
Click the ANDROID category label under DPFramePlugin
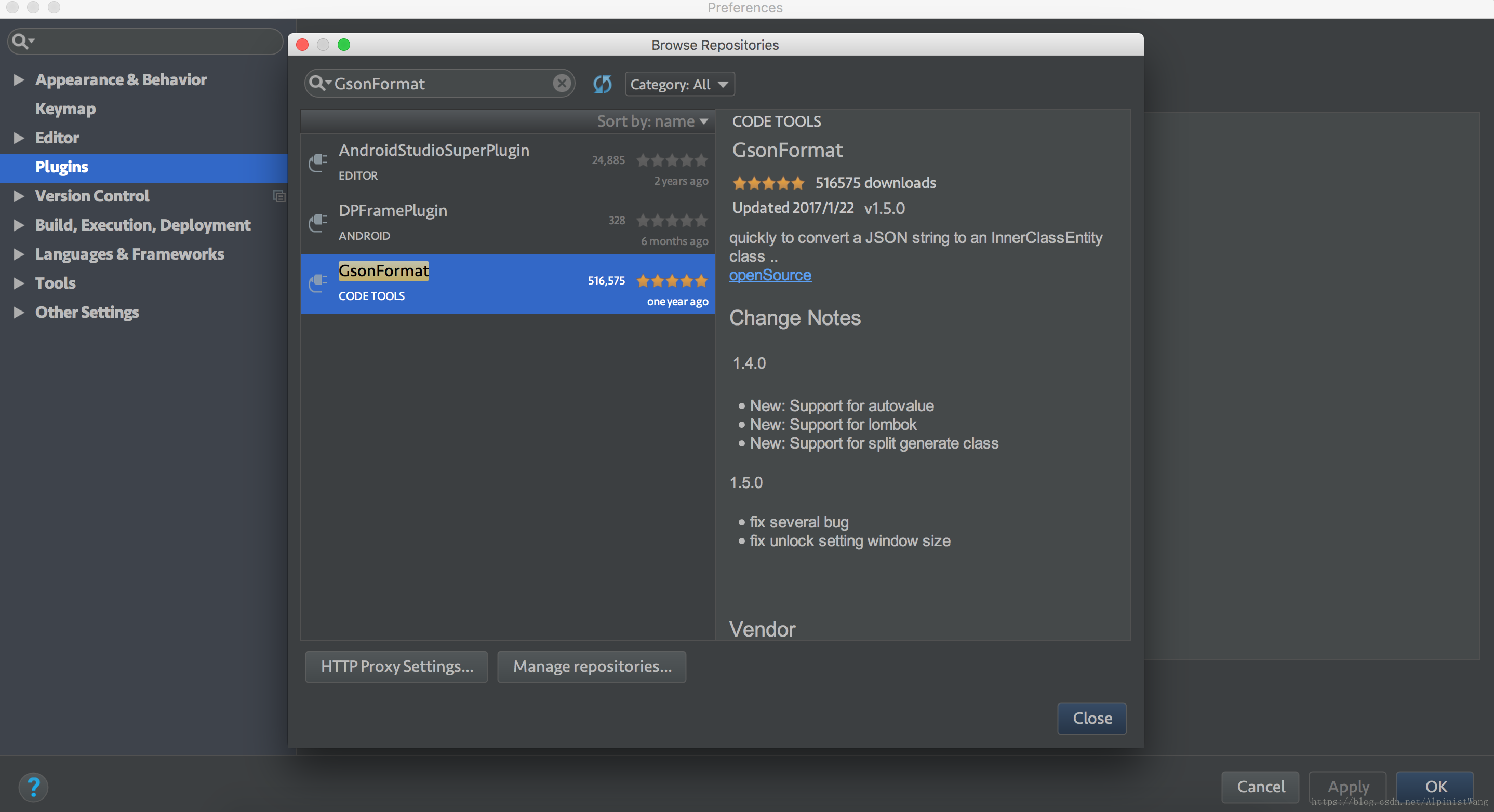click(x=364, y=236)
